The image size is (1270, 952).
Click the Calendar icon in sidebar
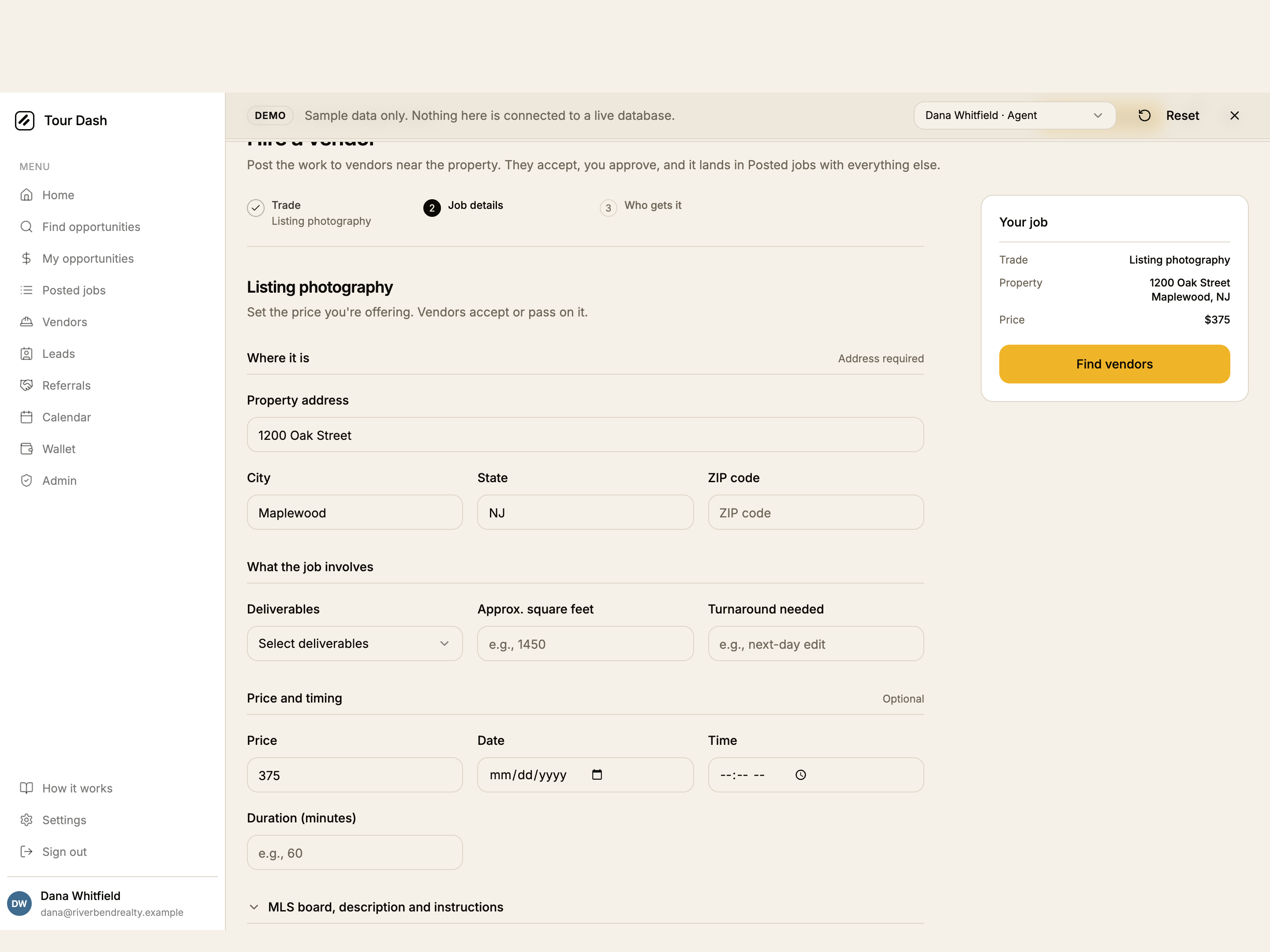coord(26,417)
